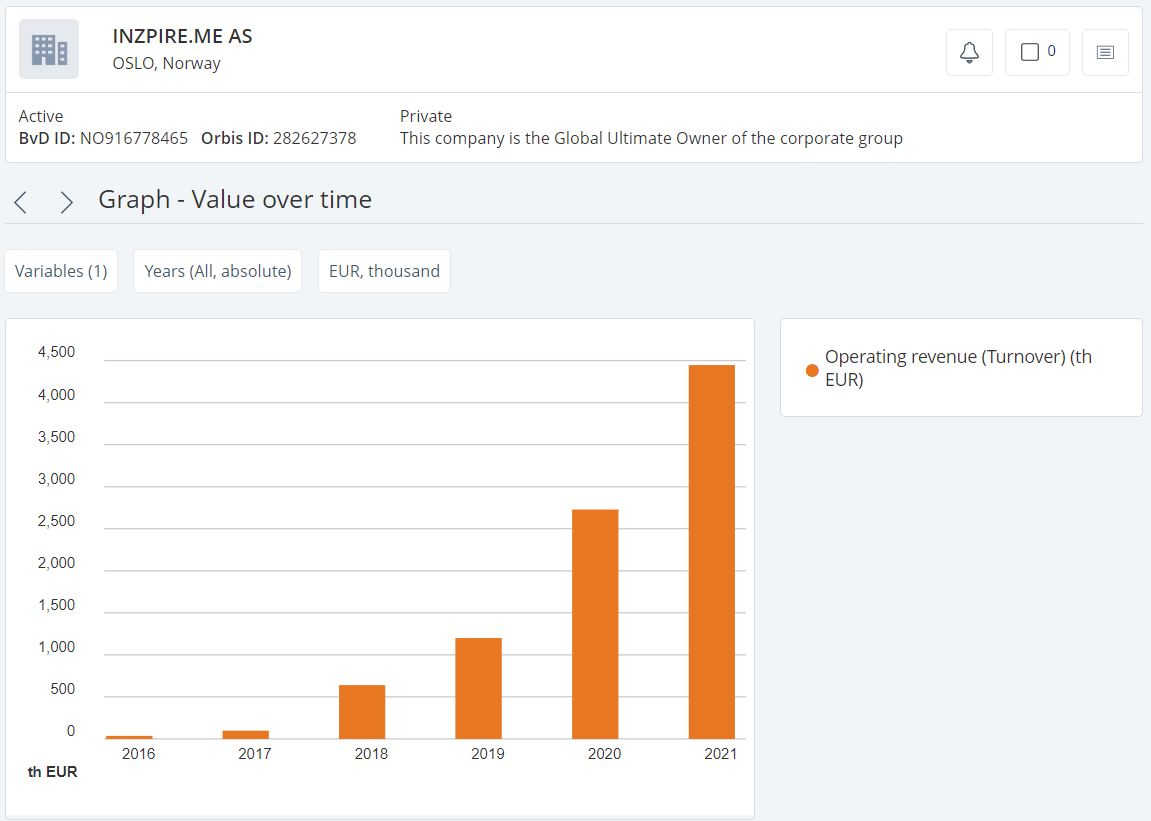This screenshot has height=821, width=1151.
Task: Open alerts with the bell icon
Action: point(969,52)
